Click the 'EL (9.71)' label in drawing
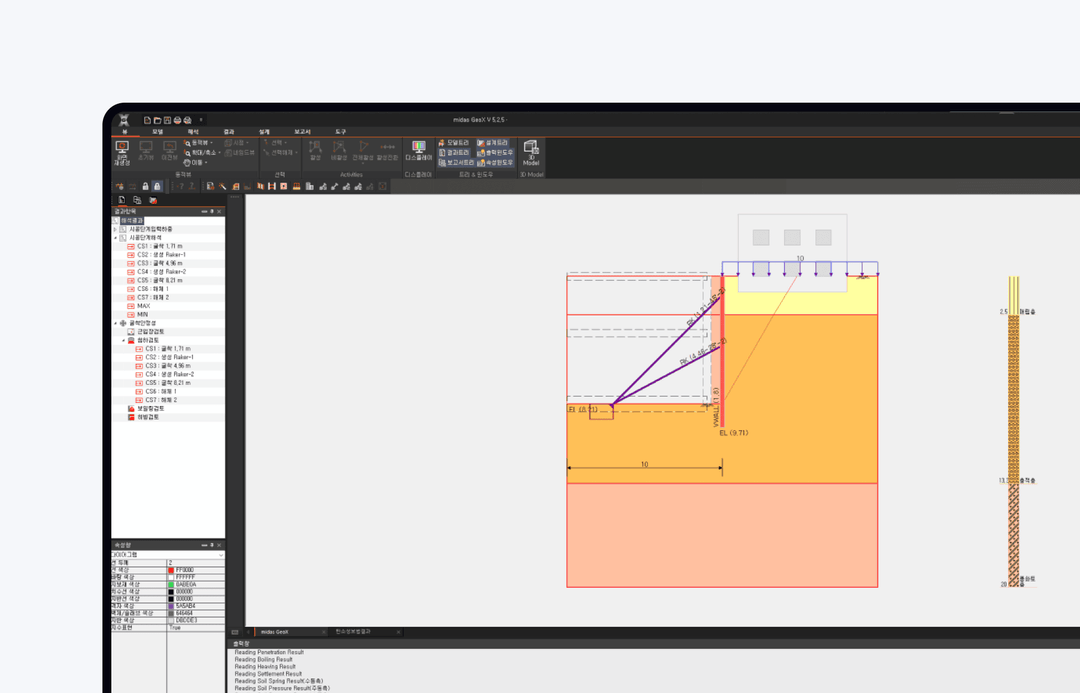The height and width of the screenshot is (693, 1080). (734, 433)
